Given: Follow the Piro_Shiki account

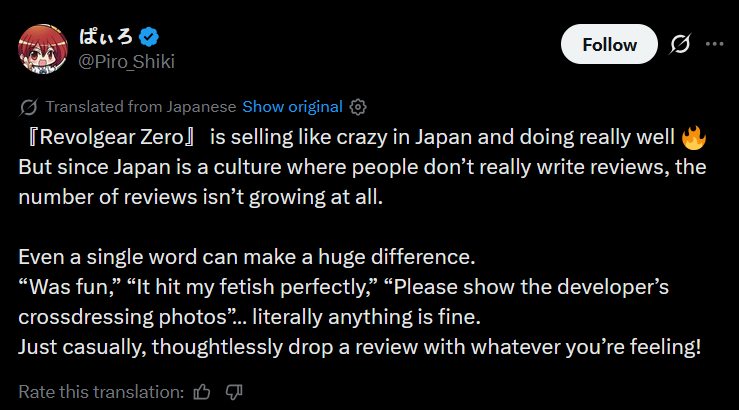Looking at the screenshot, I should [x=609, y=44].
